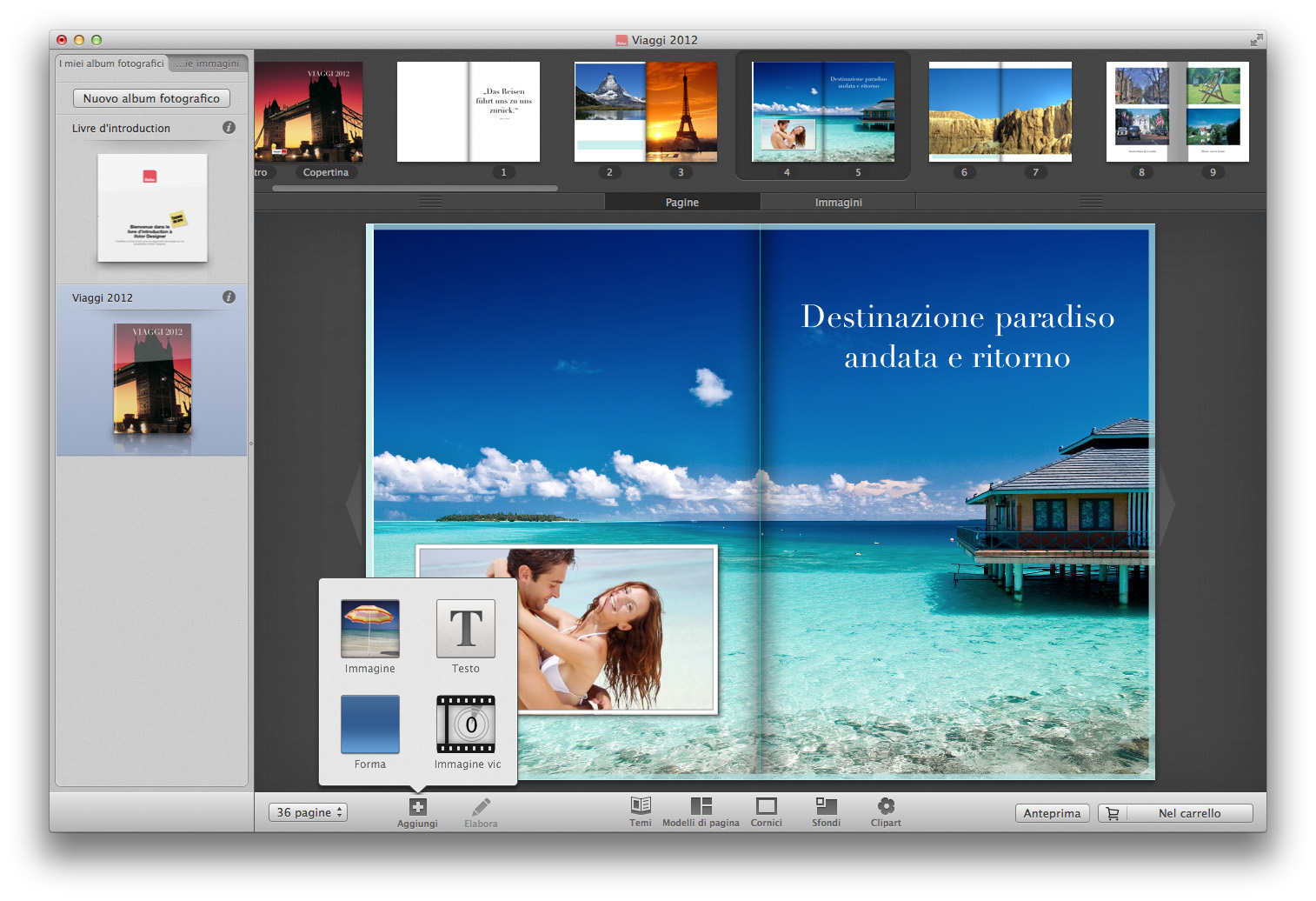Click the Anteprima preview button
The width and height of the screenshot is (1316, 901).
[1052, 813]
